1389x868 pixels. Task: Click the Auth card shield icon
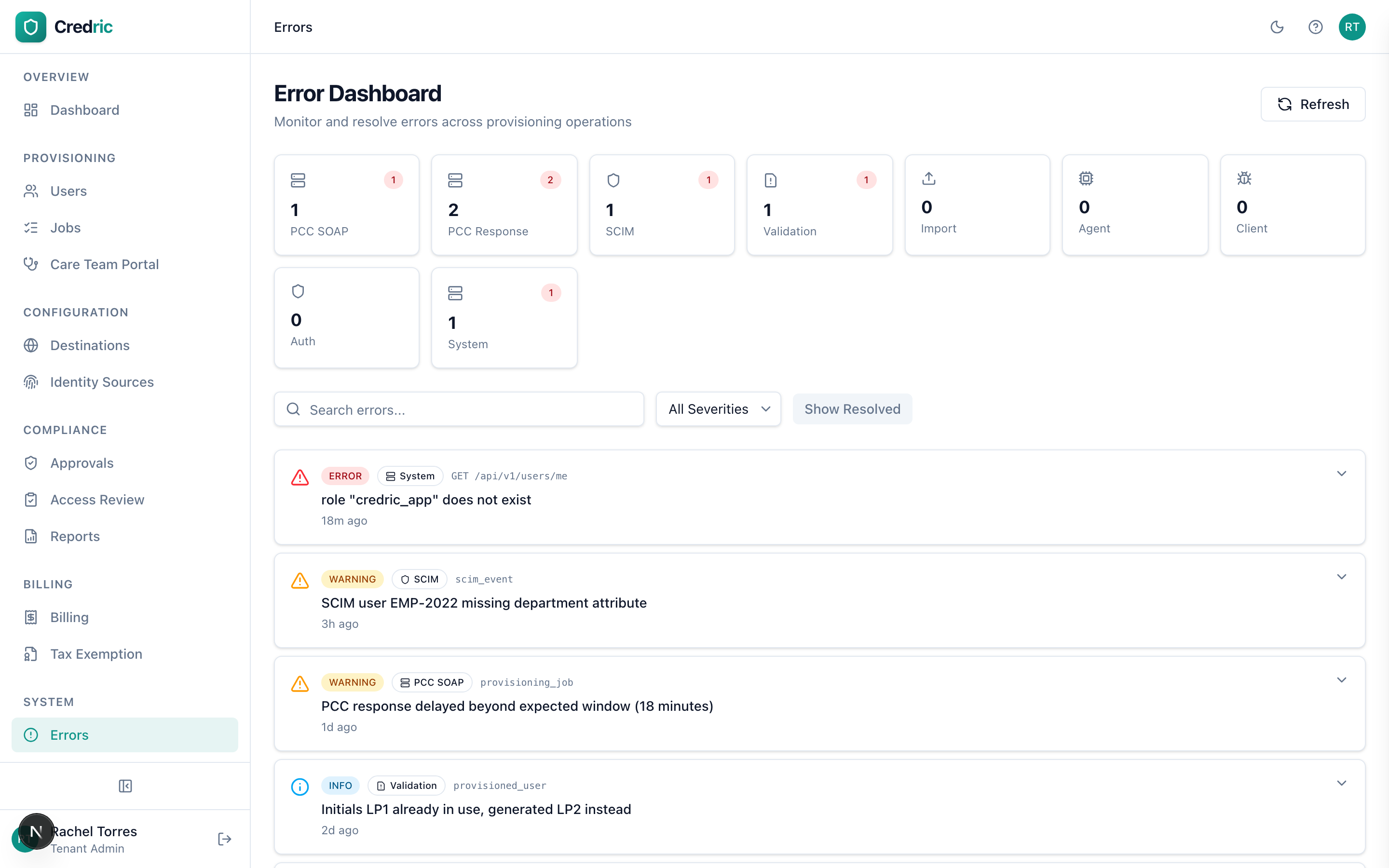pyautogui.click(x=298, y=291)
